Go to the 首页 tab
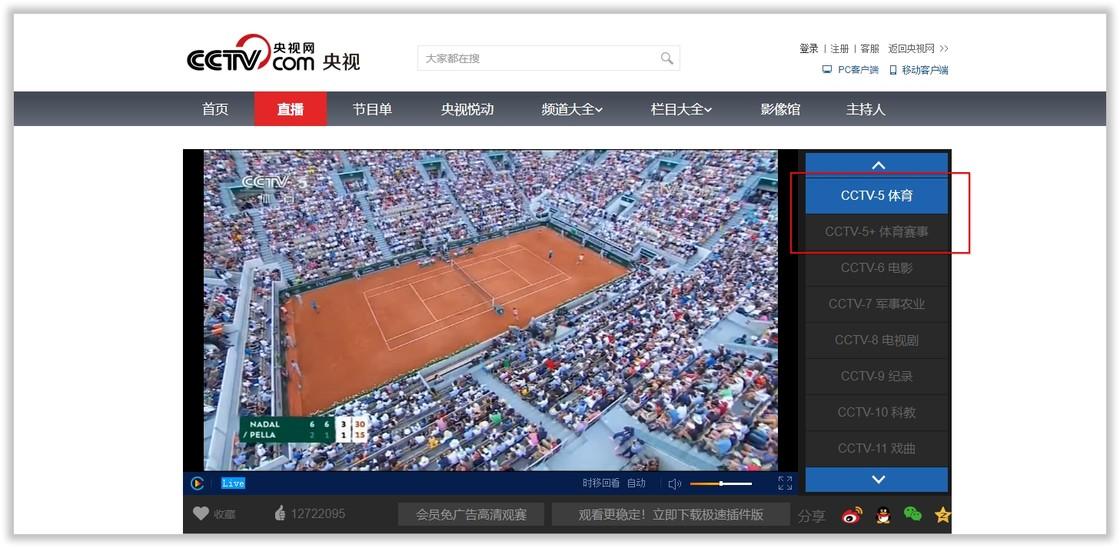1120x548 pixels. click(x=215, y=109)
